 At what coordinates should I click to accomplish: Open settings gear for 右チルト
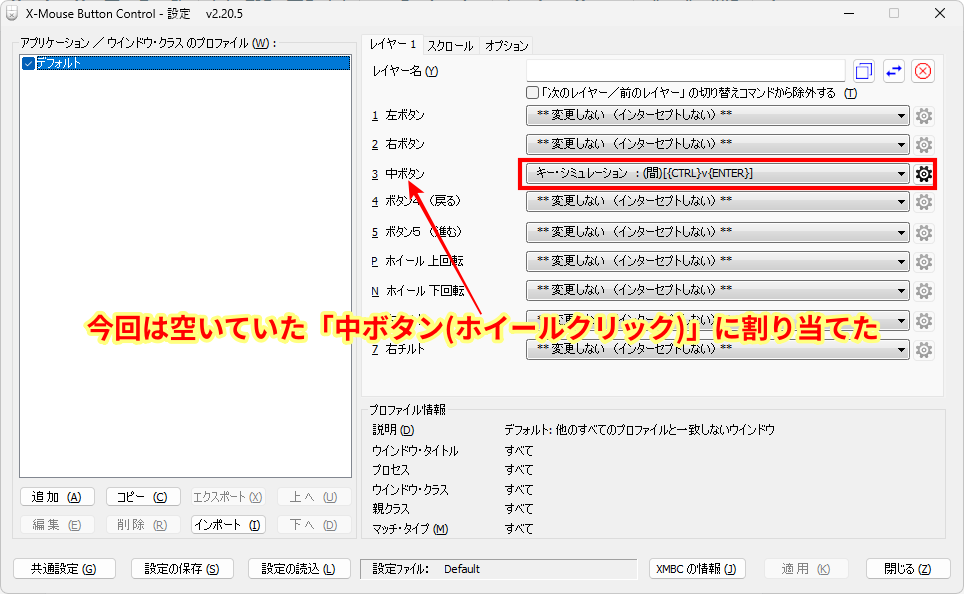pyautogui.click(x=922, y=350)
